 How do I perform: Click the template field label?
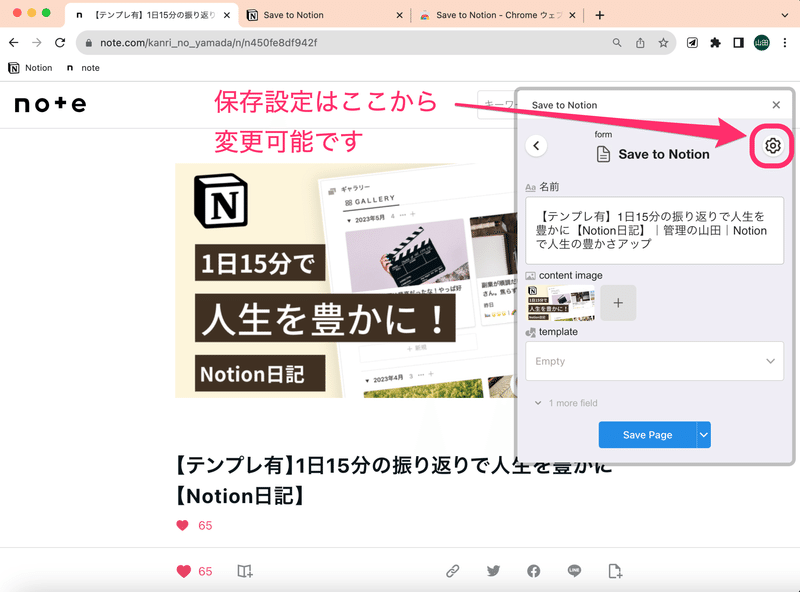point(558,332)
